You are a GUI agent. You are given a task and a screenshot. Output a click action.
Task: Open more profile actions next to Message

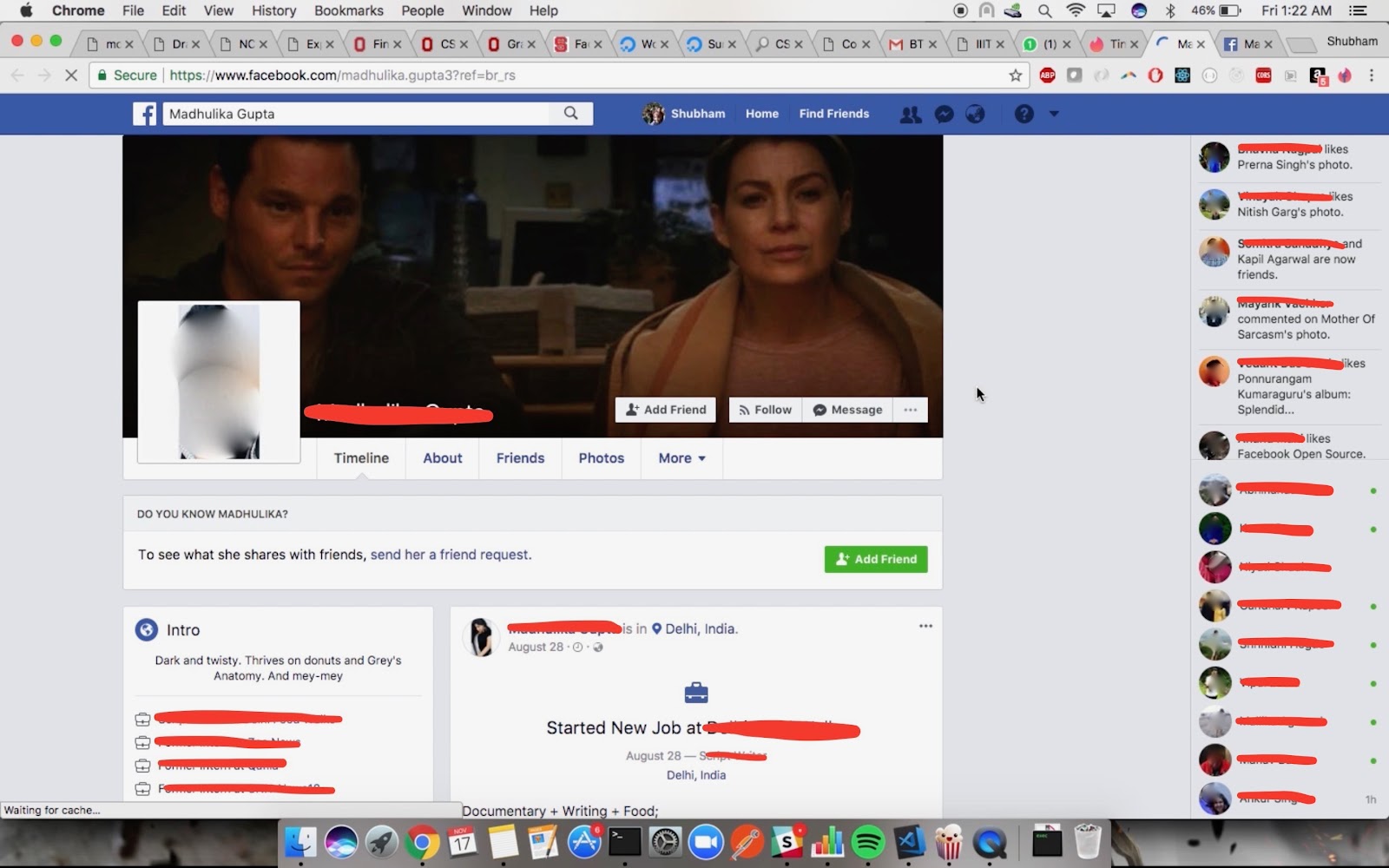[910, 410]
